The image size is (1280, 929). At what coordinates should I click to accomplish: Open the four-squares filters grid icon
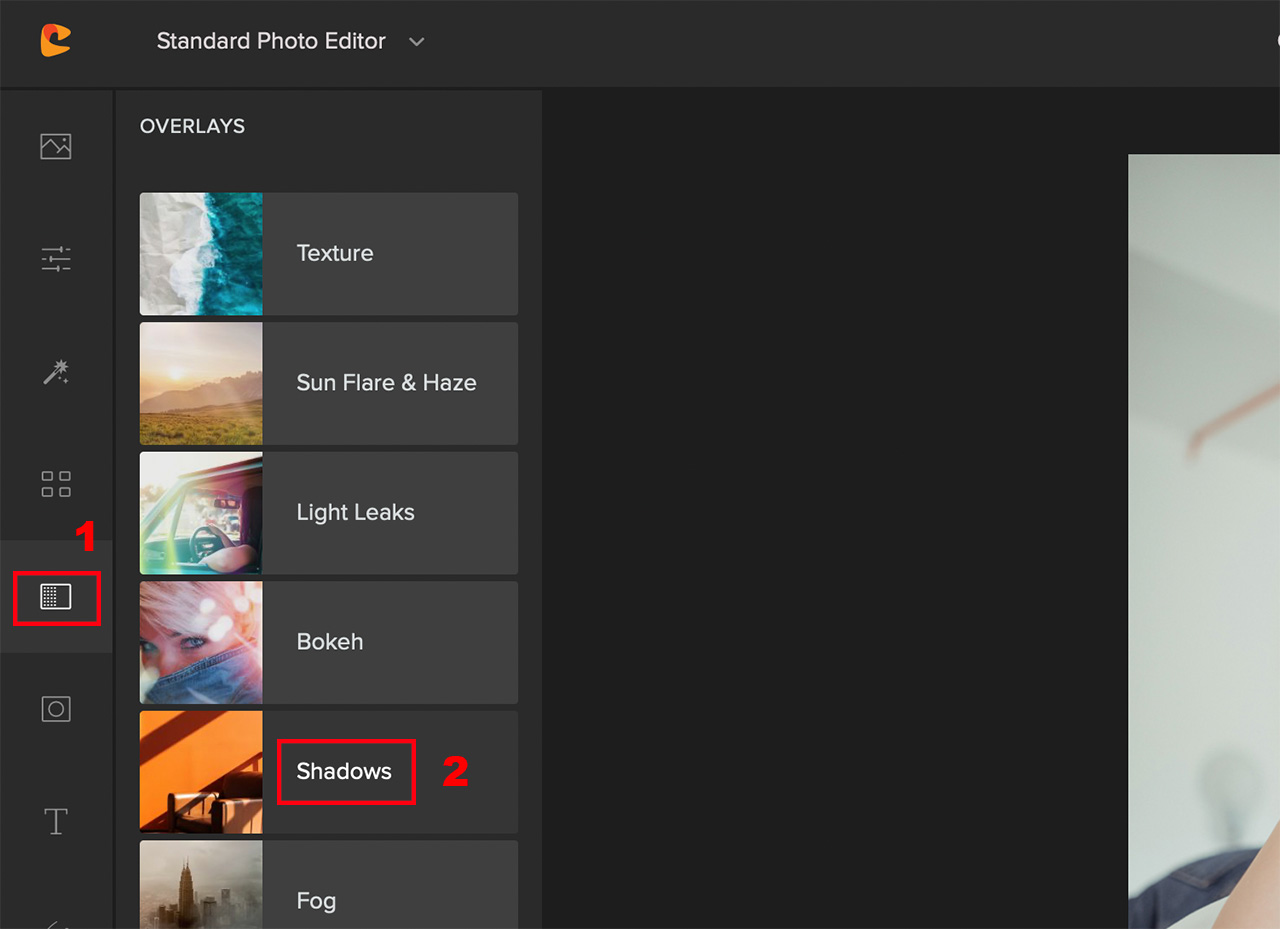pos(56,484)
